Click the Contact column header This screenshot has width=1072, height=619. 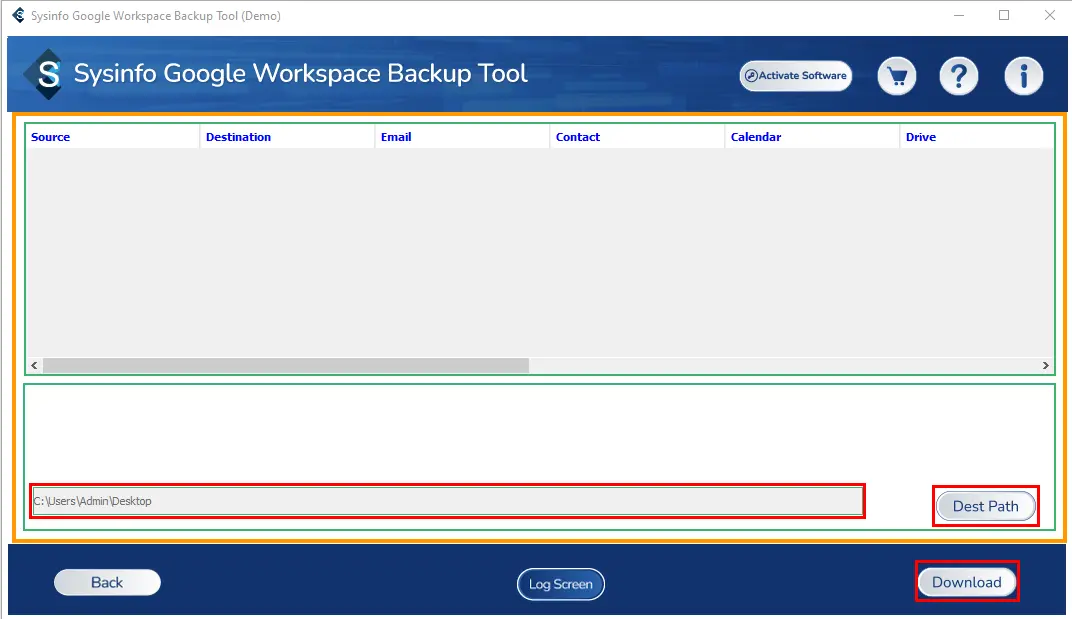coord(637,137)
